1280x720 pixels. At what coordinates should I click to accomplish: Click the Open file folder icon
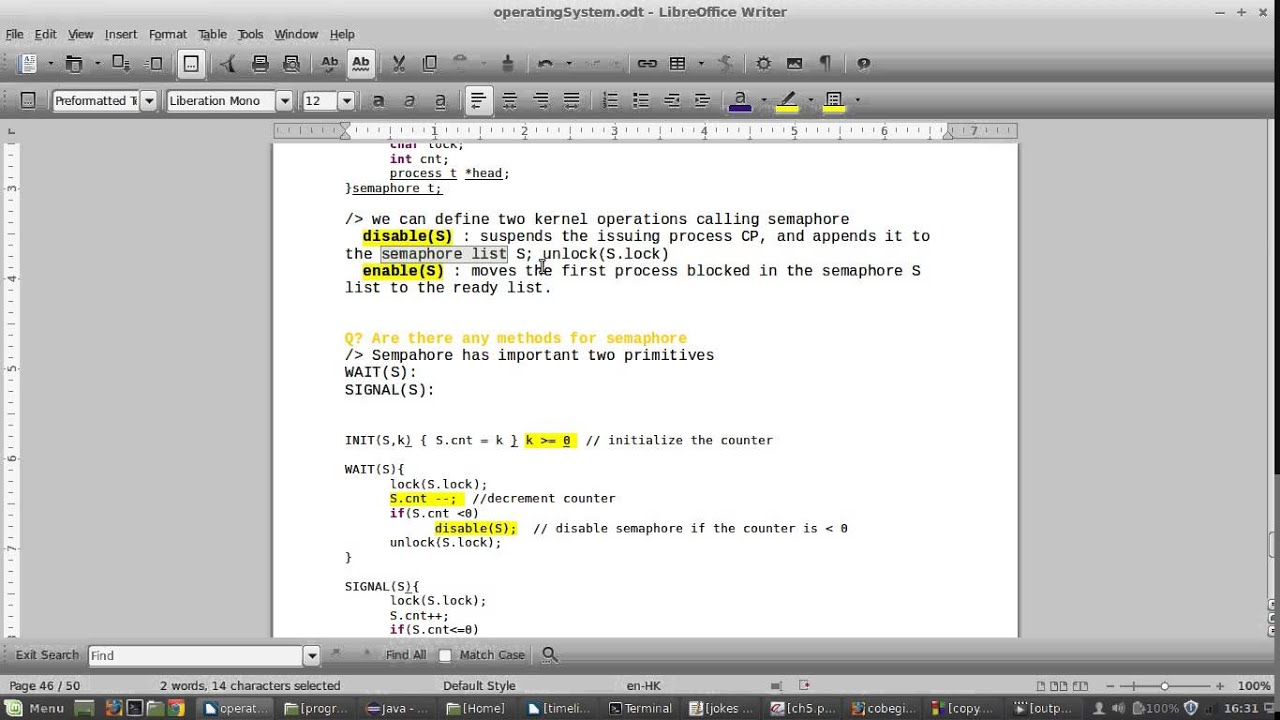(74, 64)
